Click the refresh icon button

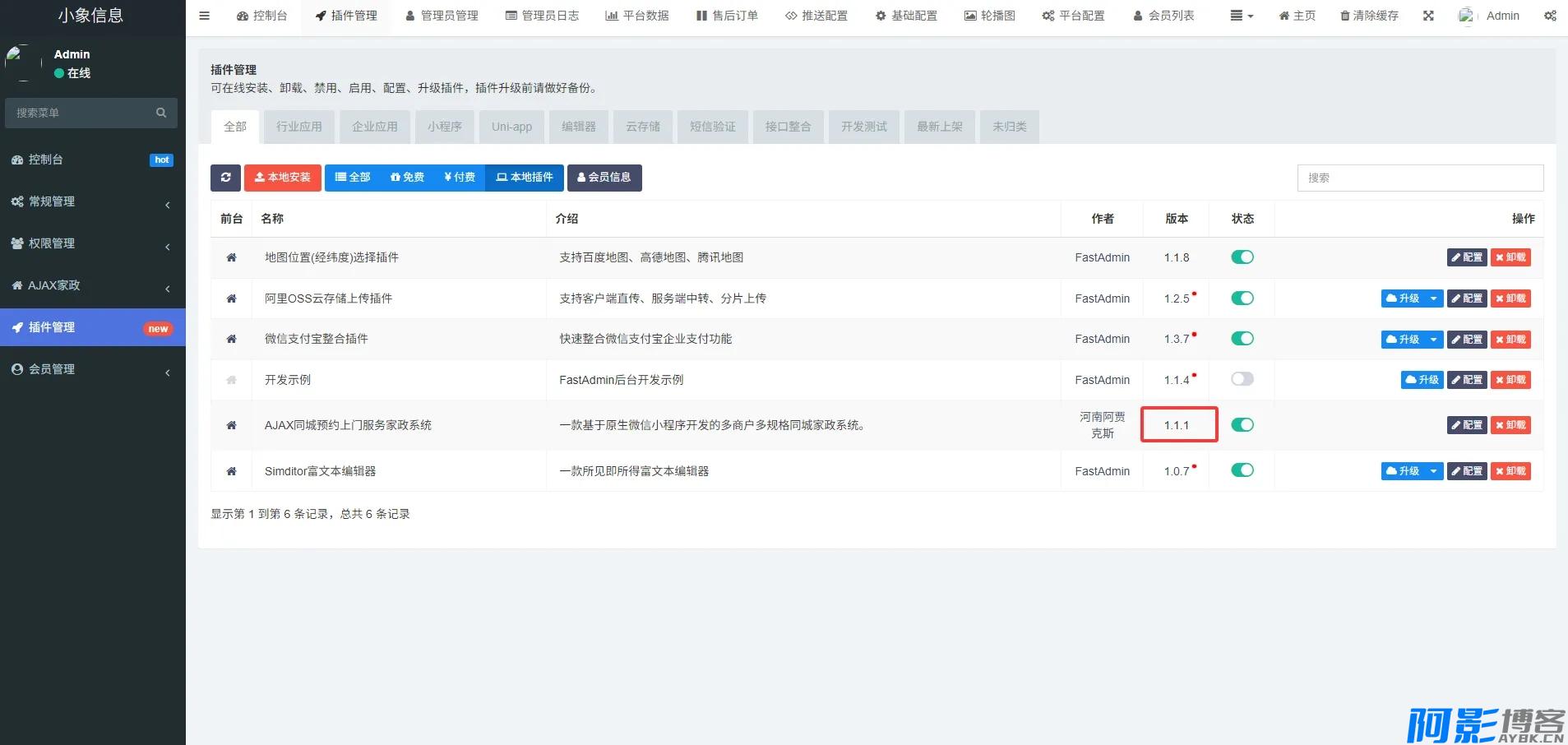[225, 178]
